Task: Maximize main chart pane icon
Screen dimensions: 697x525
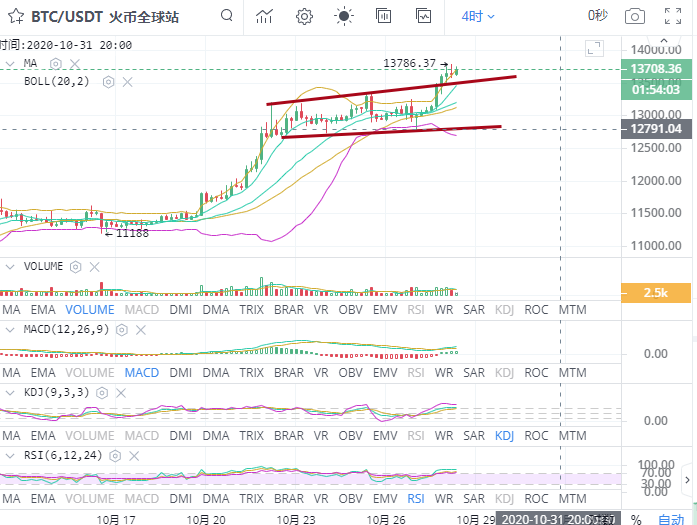Action: pos(594,48)
